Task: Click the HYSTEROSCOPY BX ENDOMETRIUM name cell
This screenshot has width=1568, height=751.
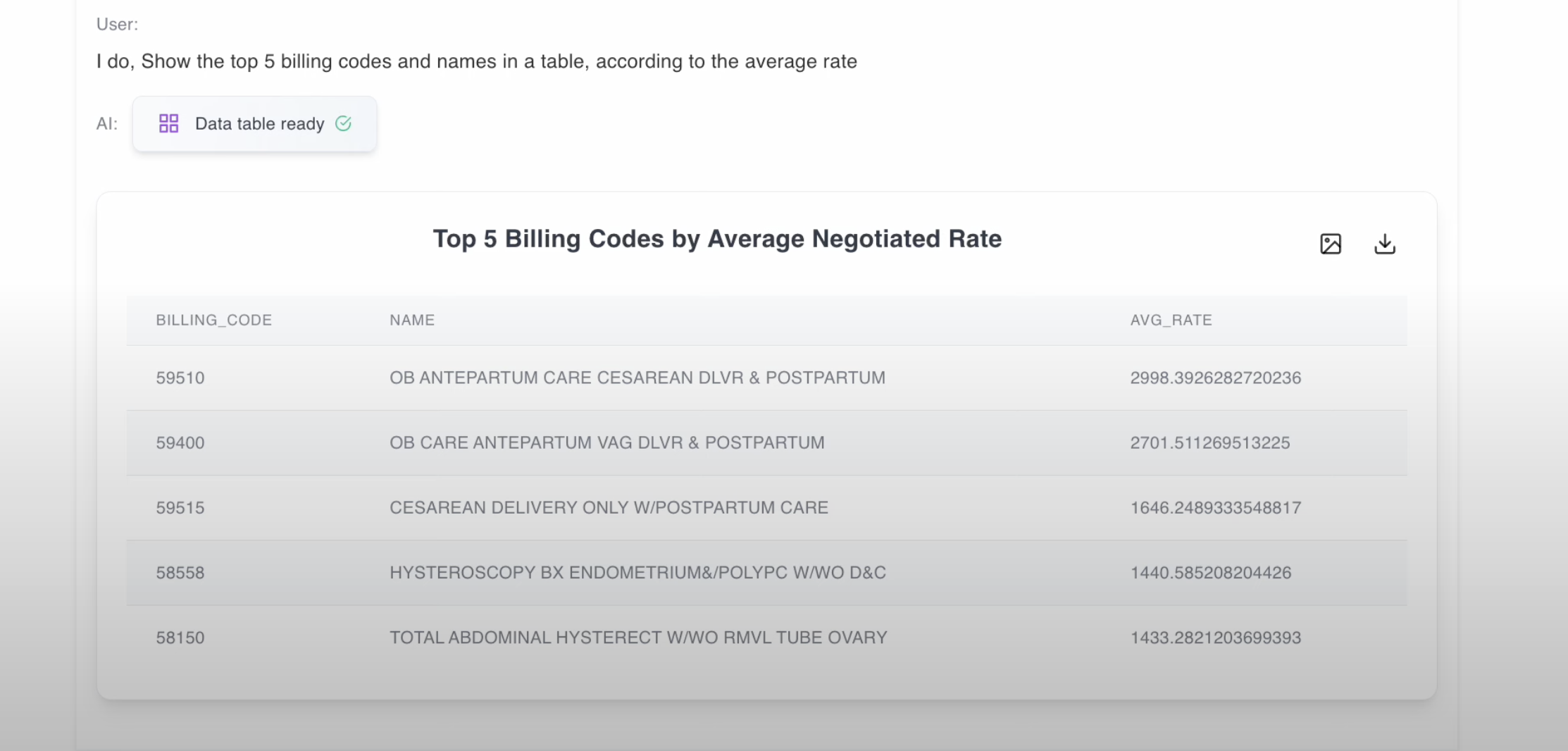Action: click(637, 573)
